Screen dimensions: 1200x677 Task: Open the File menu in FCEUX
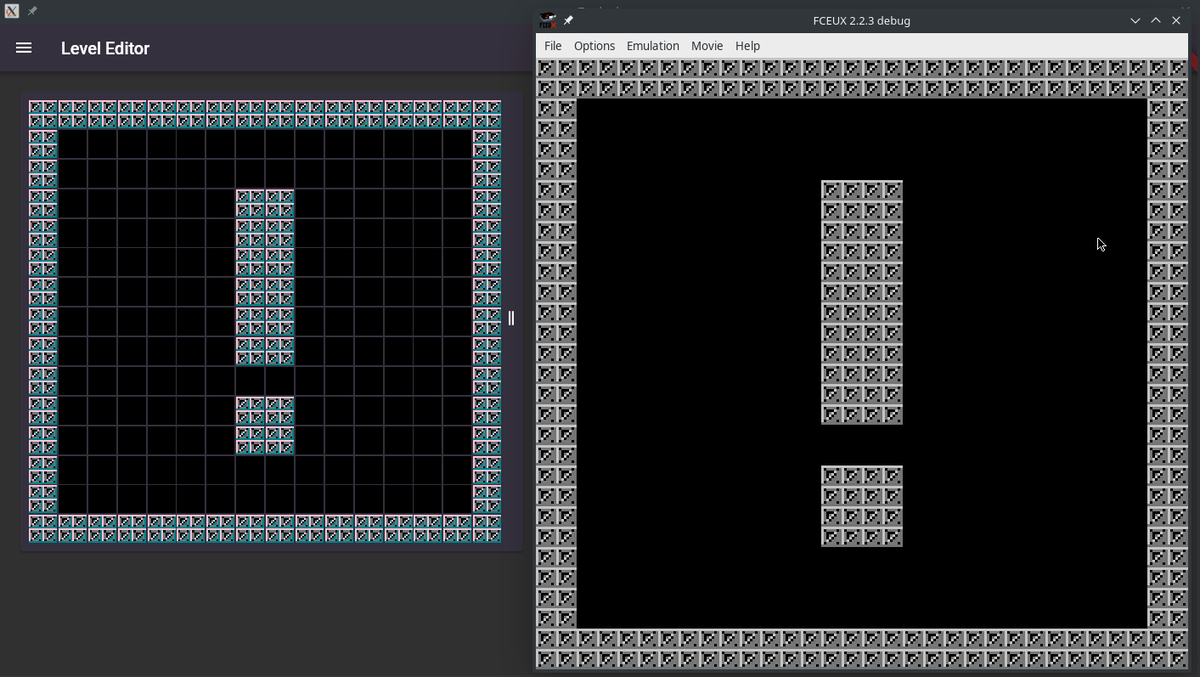pyautogui.click(x=553, y=46)
